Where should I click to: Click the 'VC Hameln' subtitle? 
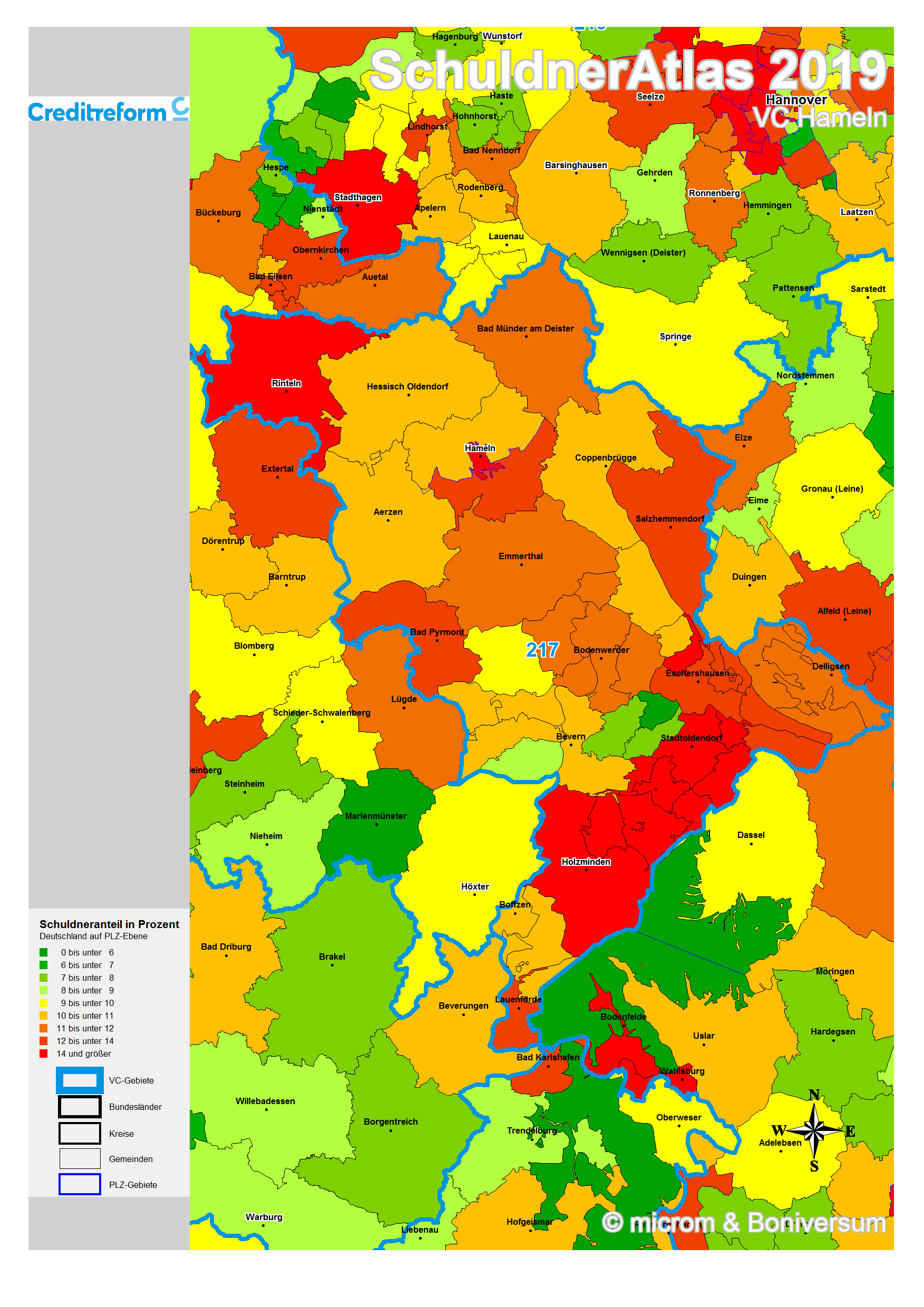pos(819,118)
